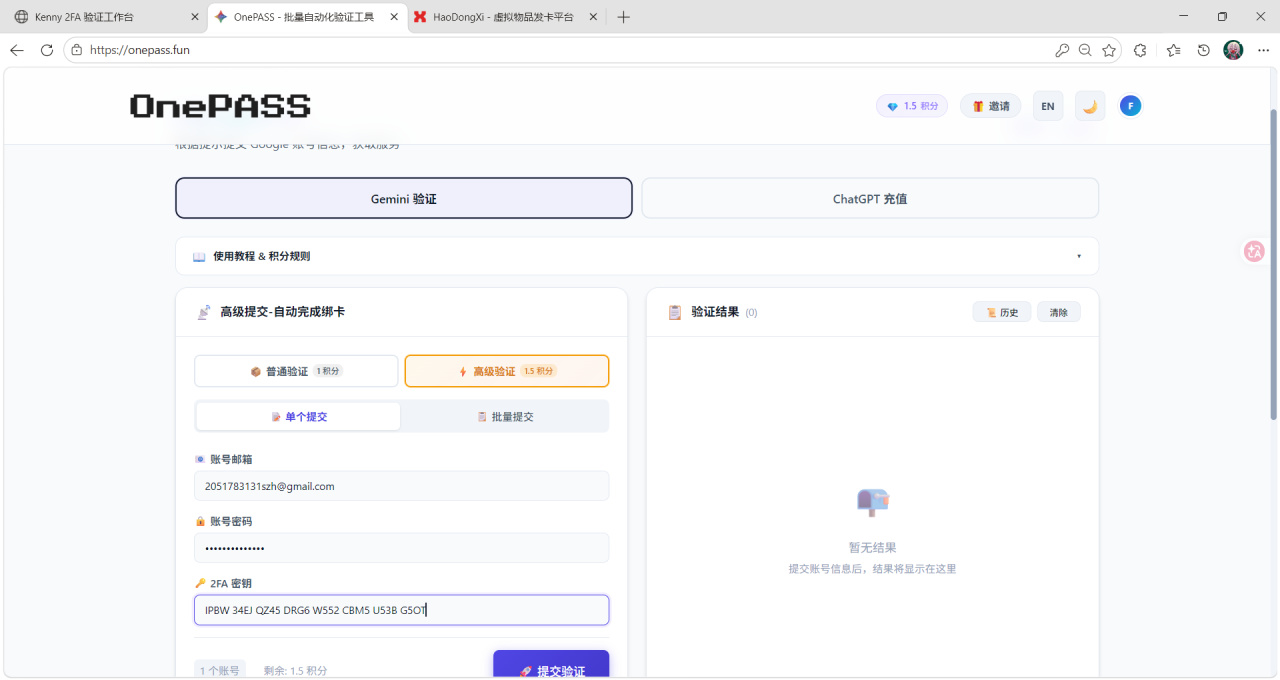1280x680 pixels.
Task: Click the 1 个账号 count badge
Action: tap(219, 671)
